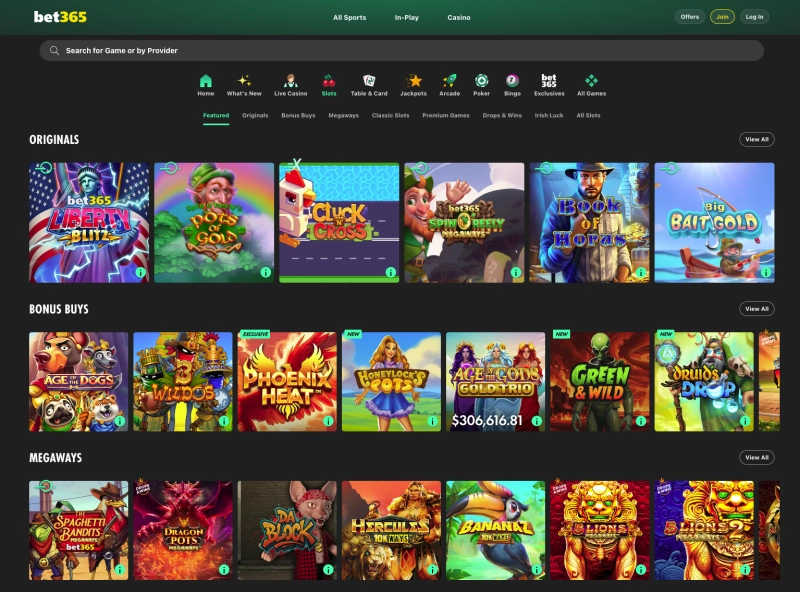Viewport: 800px width, 592px height.
Task: Open 5 Lions Megaways 2 thumbnail
Action: tap(704, 530)
